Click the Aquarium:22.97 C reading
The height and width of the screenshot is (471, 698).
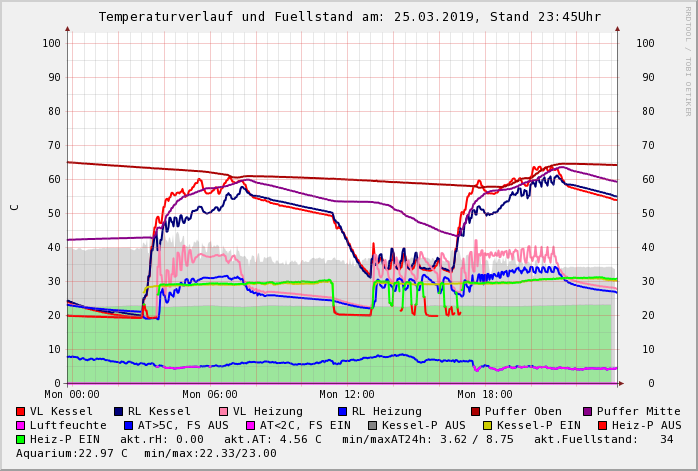pos(72,453)
